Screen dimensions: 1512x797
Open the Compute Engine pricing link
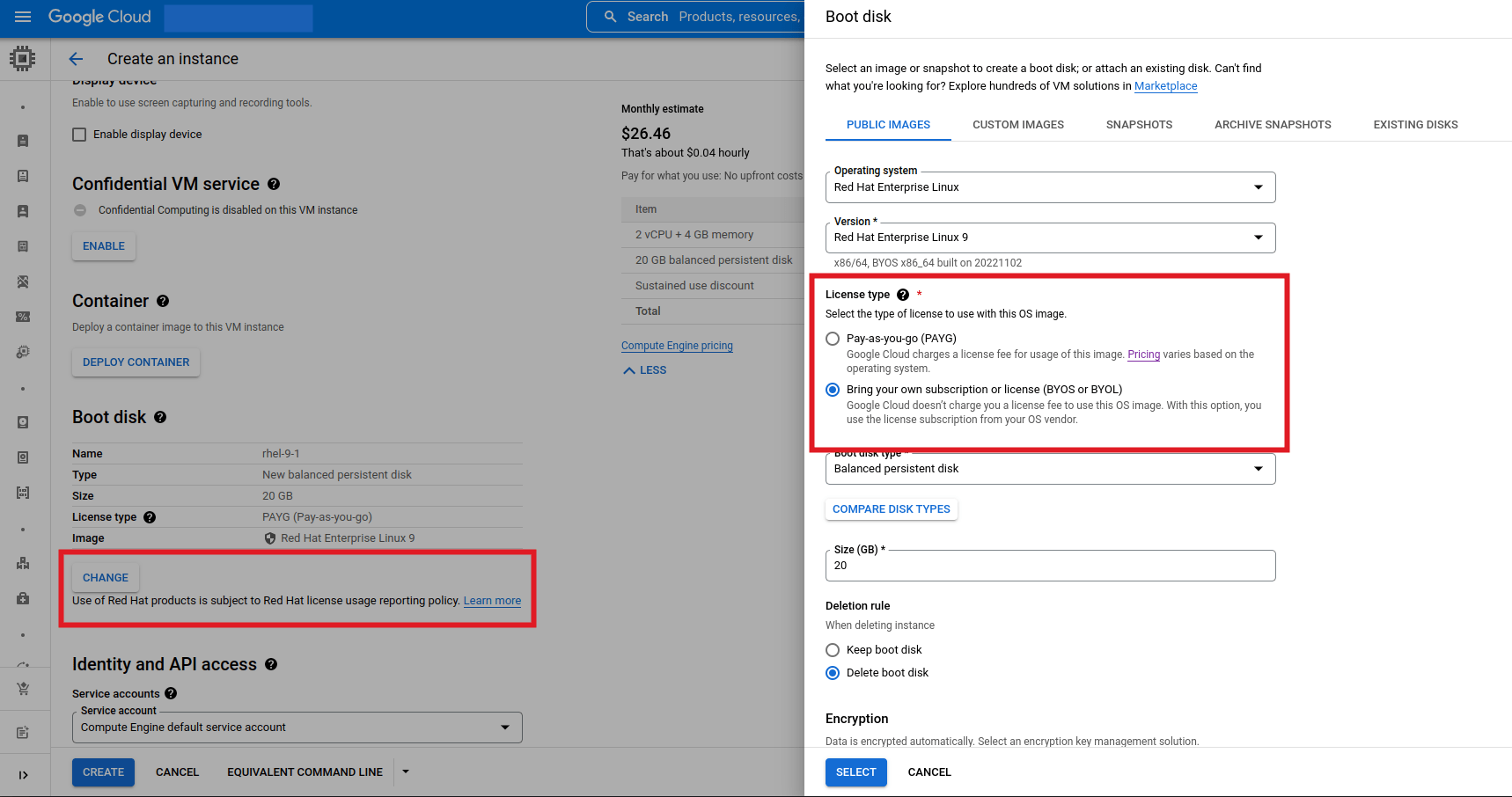677,345
